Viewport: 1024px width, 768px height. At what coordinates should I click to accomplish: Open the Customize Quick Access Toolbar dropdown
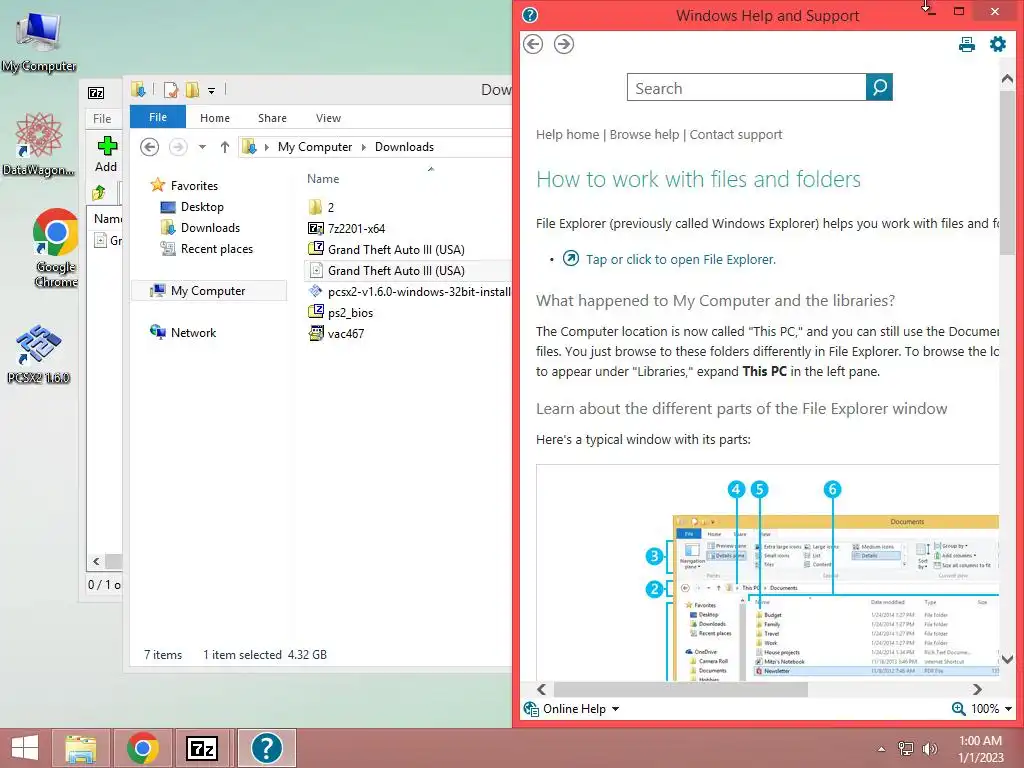click(x=212, y=91)
